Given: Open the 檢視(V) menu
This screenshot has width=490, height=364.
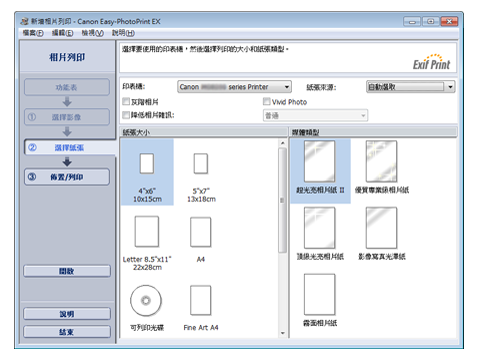Looking at the screenshot, I should point(93,33).
